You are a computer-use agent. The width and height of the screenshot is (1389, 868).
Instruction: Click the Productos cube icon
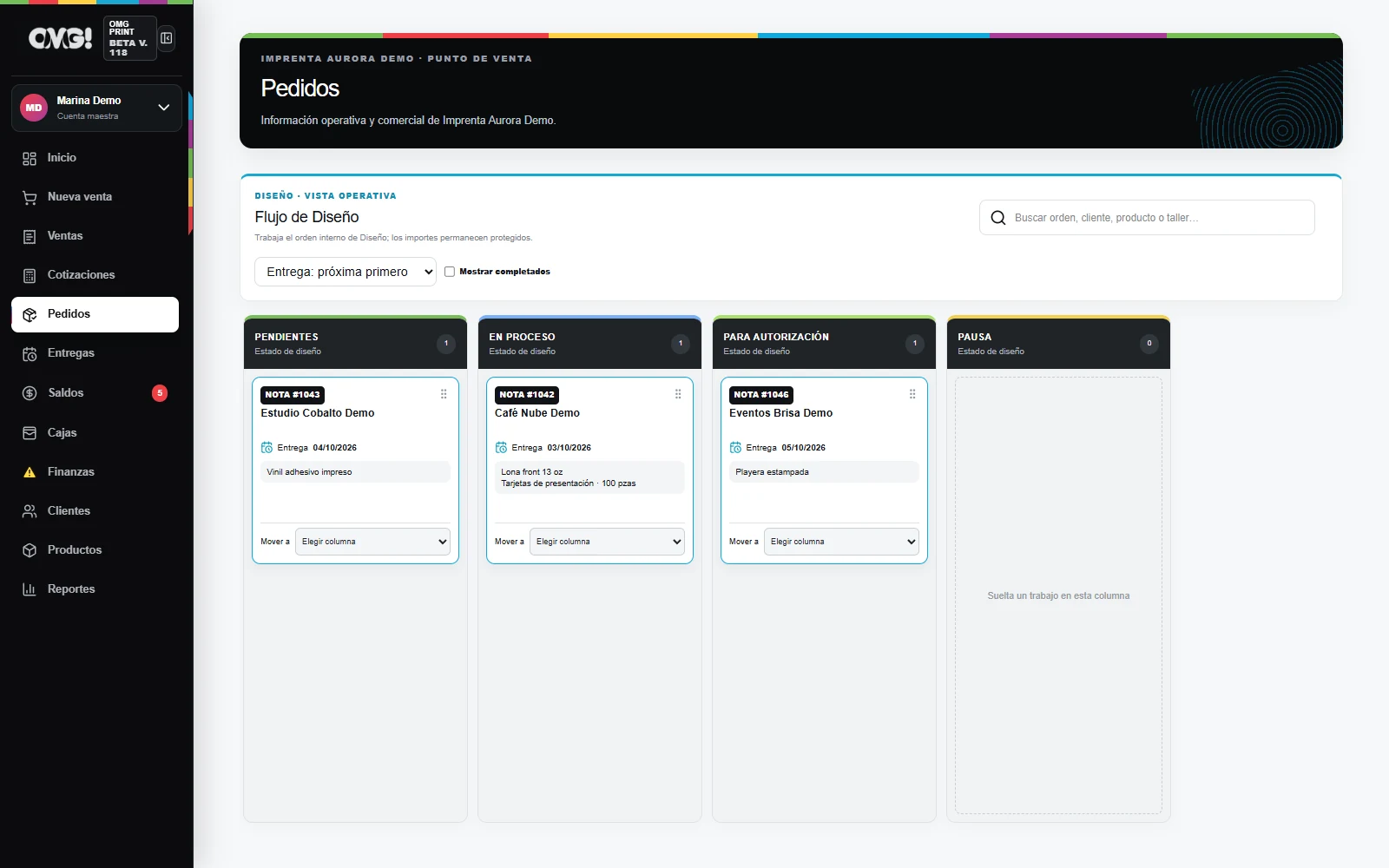pyautogui.click(x=30, y=550)
